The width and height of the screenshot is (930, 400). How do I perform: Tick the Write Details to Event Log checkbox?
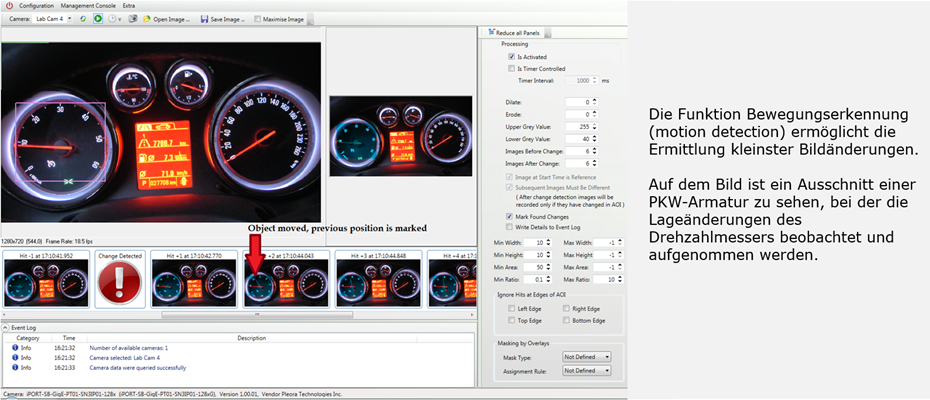point(511,229)
